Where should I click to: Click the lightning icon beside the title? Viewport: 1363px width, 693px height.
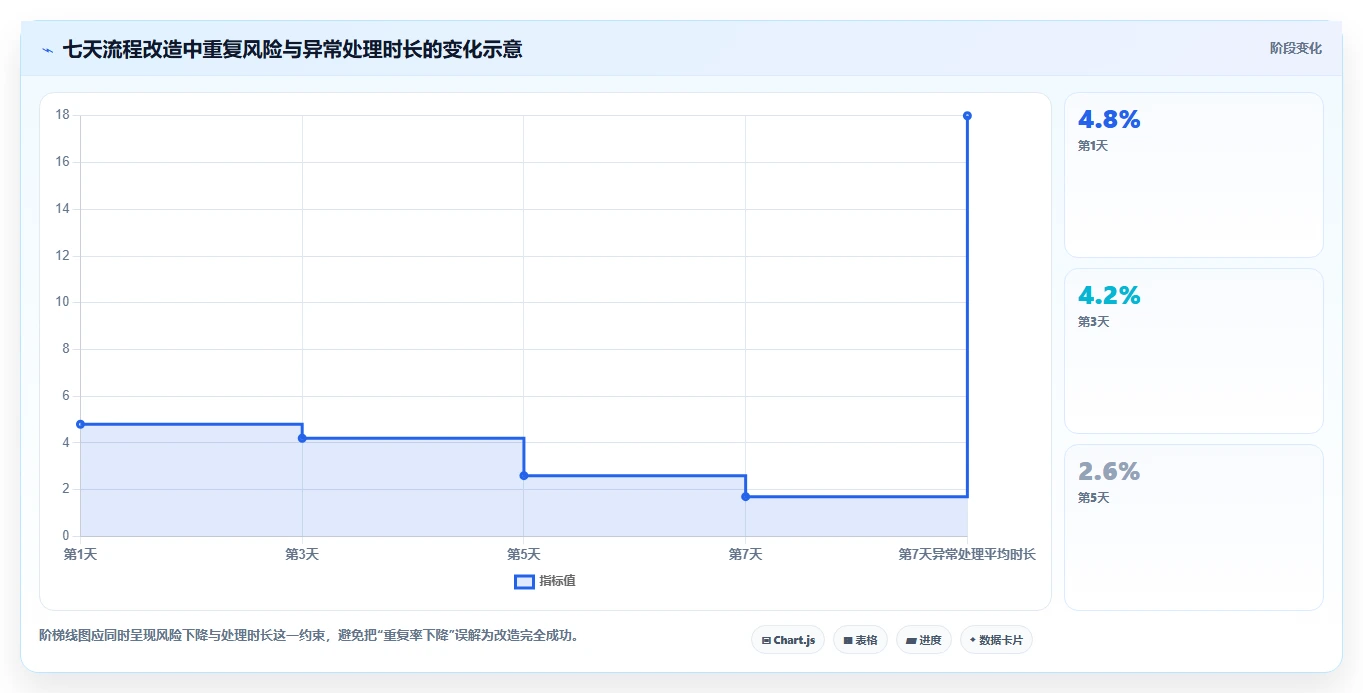click(x=47, y=50)
